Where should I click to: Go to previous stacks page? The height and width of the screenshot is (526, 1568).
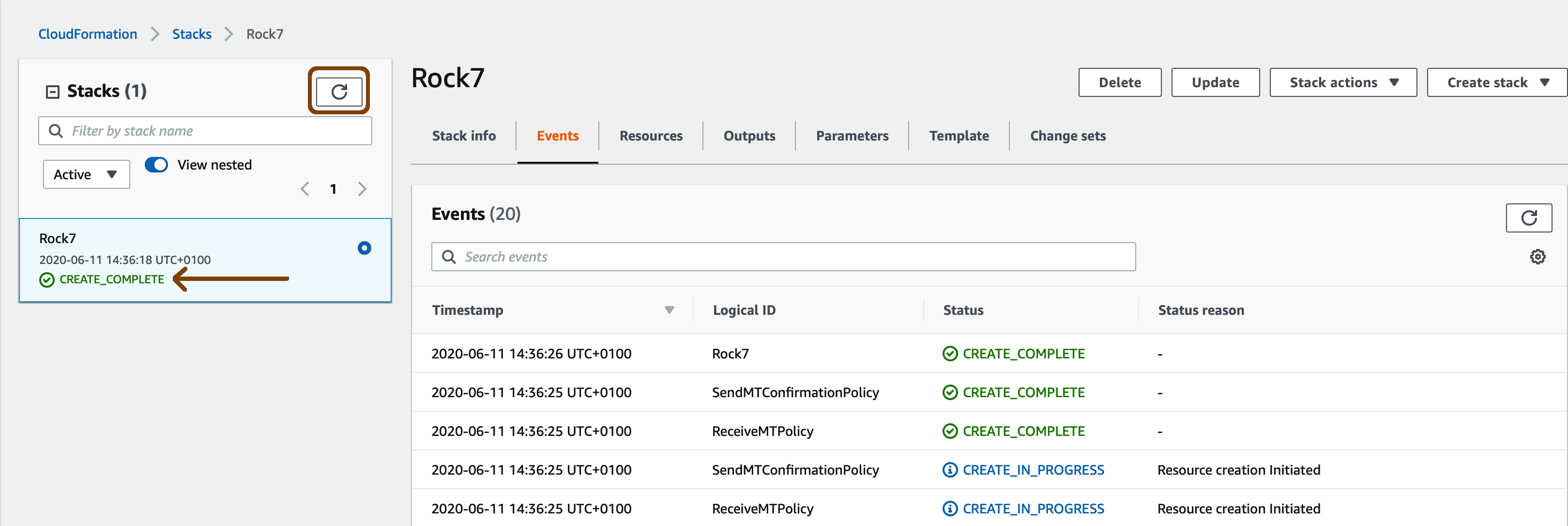(305, 189)
